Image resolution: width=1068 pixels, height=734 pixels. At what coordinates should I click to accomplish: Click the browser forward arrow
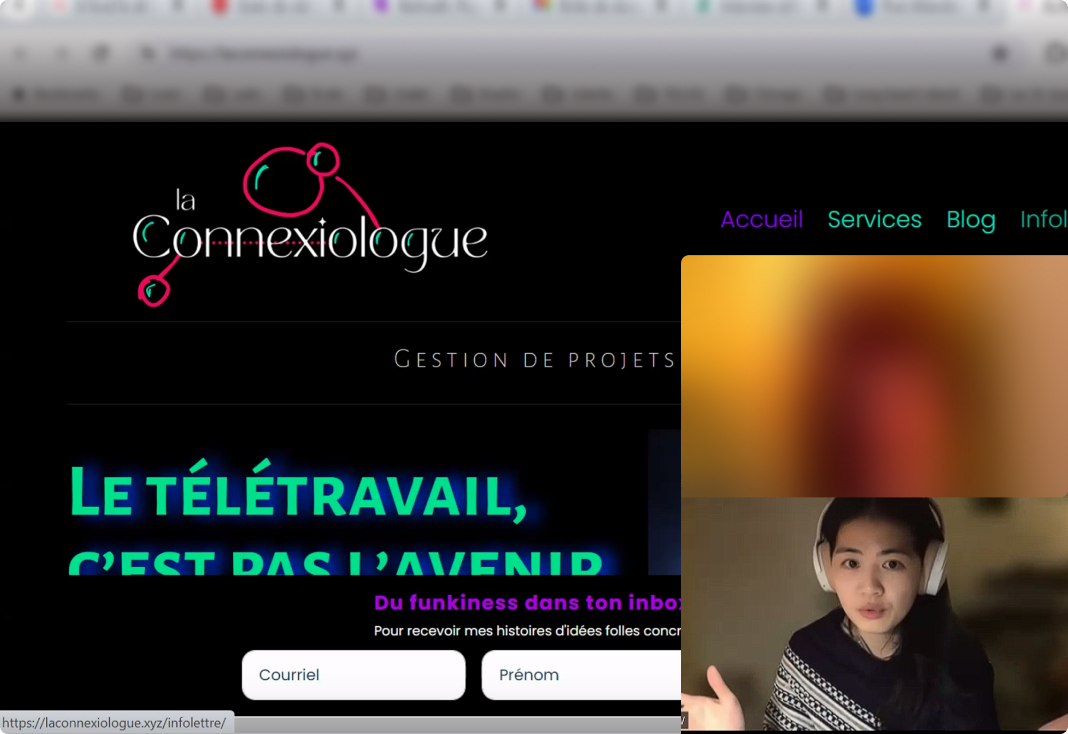coord(61,53)
